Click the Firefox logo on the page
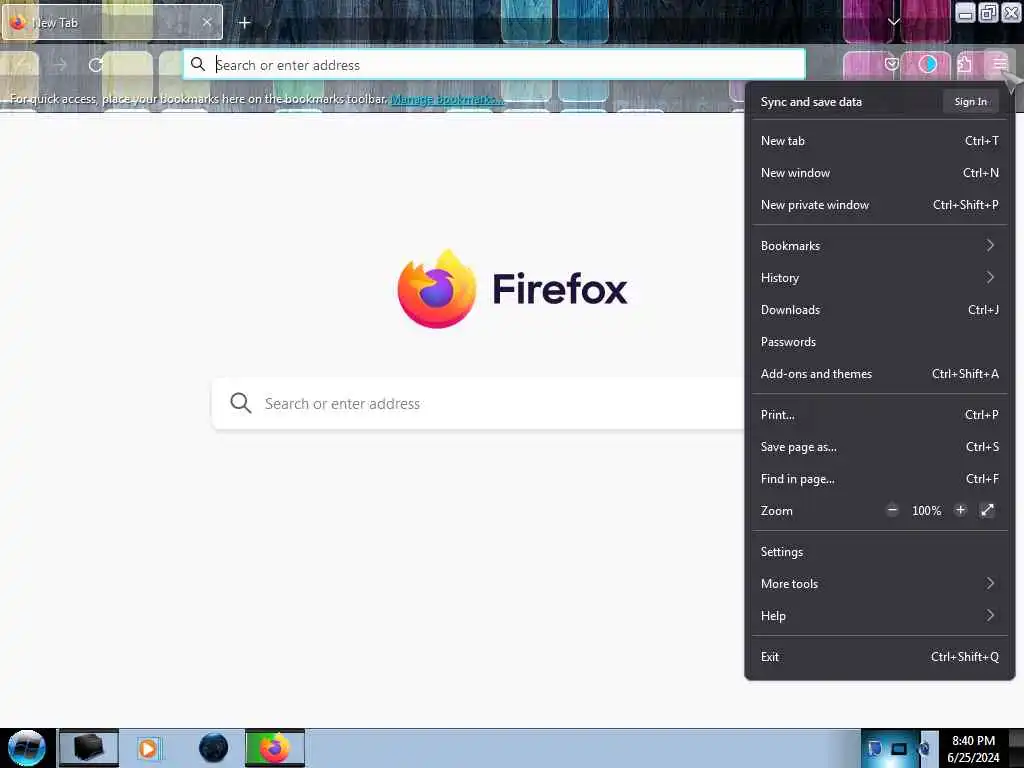1024x768 pixels. point(437,289)
